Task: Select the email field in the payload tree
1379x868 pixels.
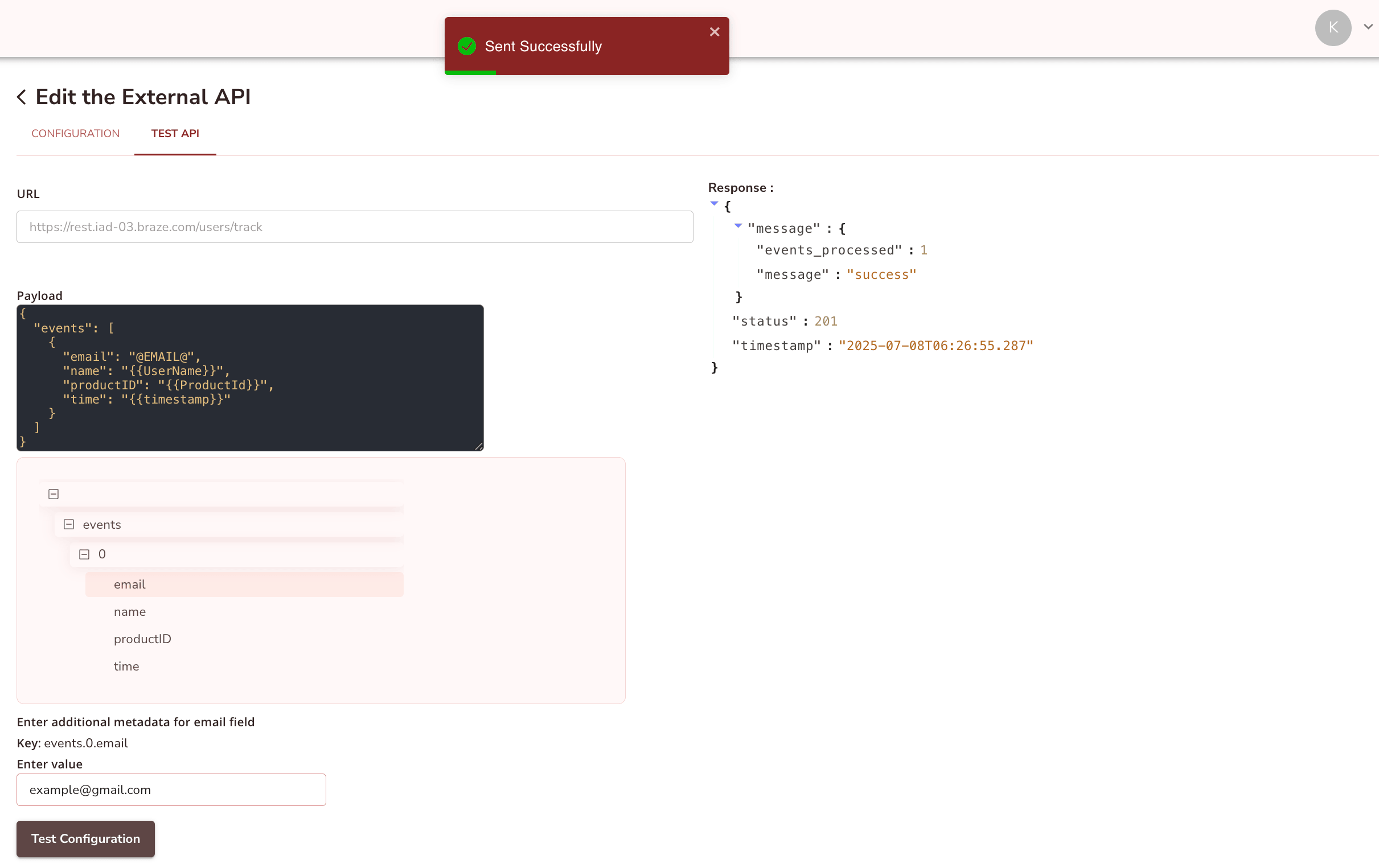Action: tap(130, 584)
